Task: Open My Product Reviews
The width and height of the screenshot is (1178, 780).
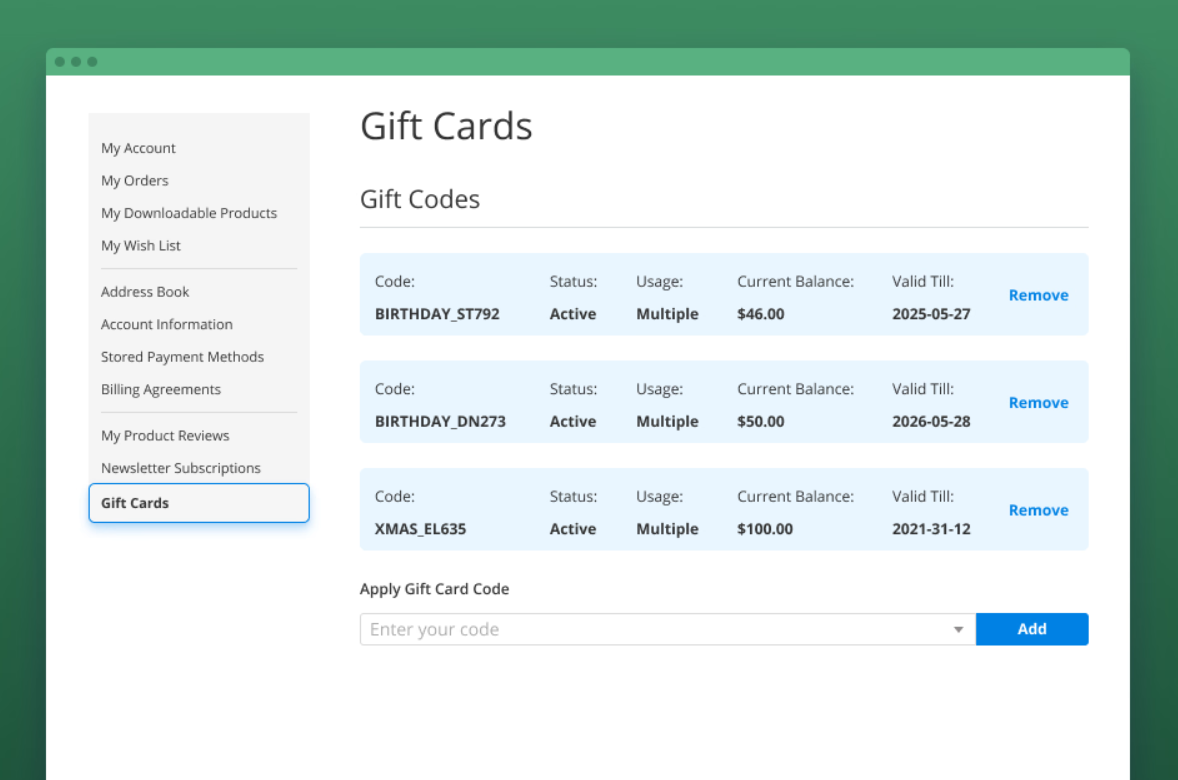Action: [x=165, y=435]
